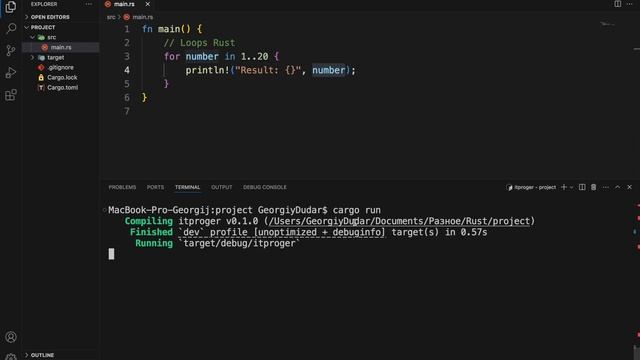This screenshot has width=640, height=360.
Task: Open the Run and Debug view
Action: point(11,73)
